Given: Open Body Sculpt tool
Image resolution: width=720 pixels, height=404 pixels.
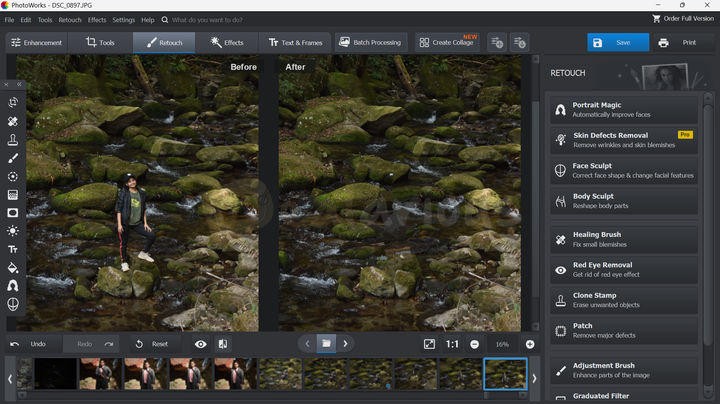Looking at the screenshot, I should click(x=624, y=201).
